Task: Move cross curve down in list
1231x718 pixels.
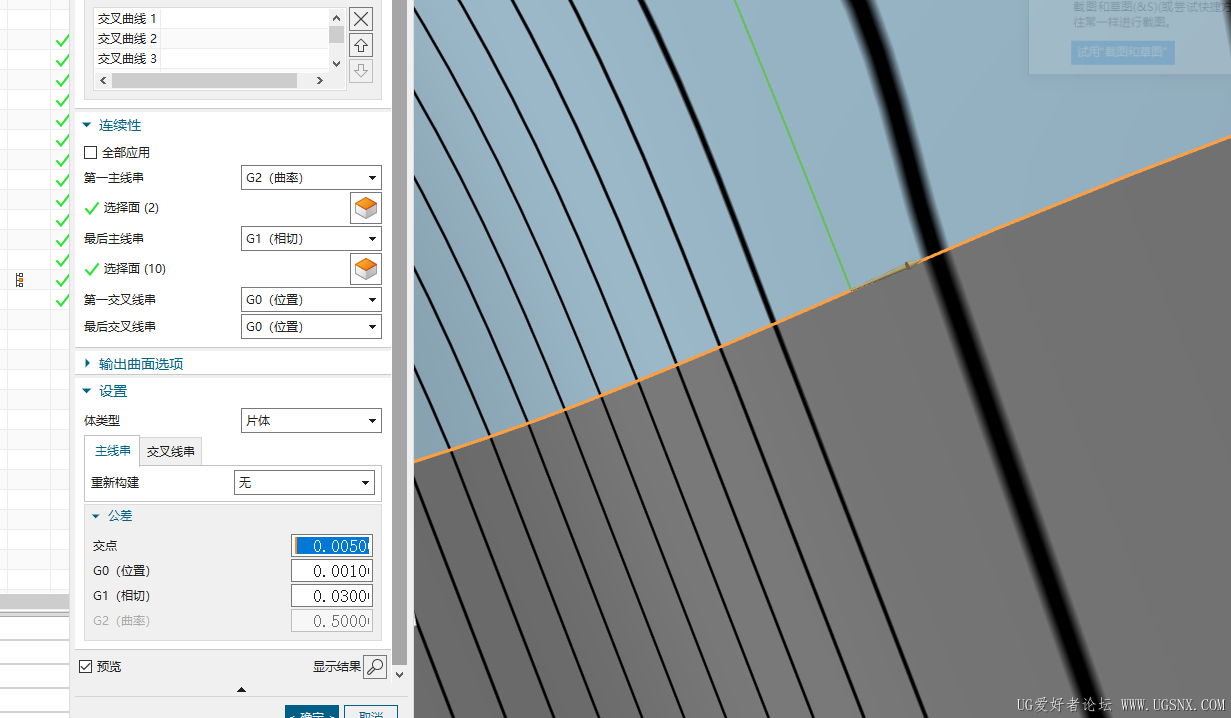Action: (362, 71)
